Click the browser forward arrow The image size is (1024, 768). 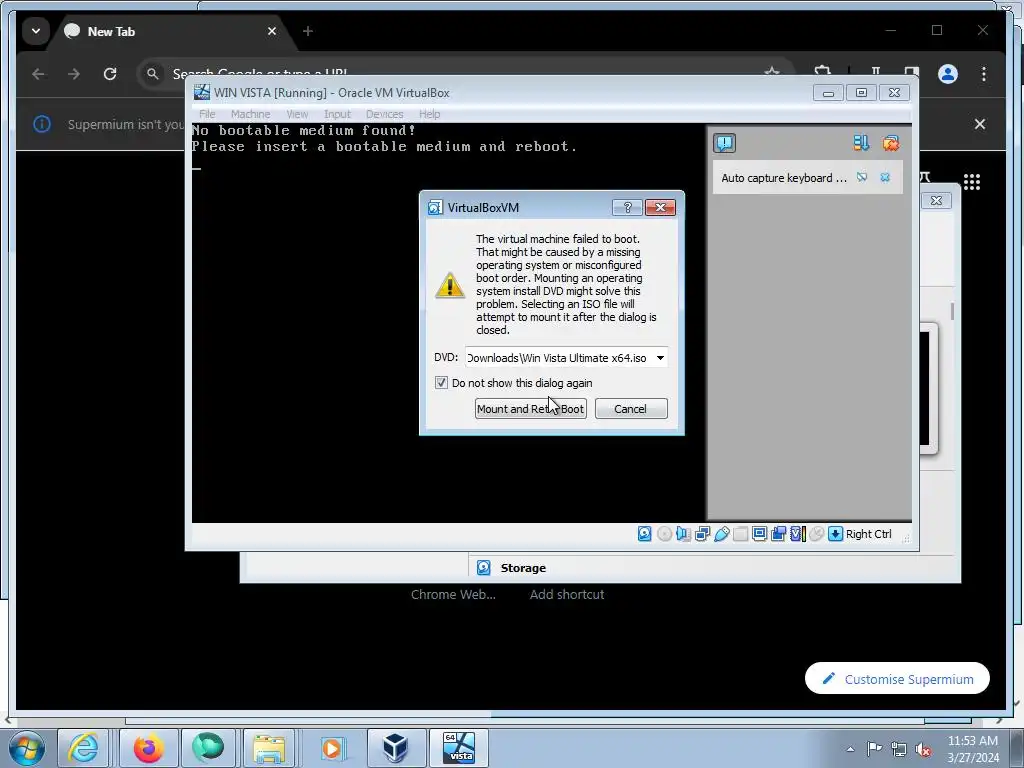pyautogui.click(x=74, y=74)
